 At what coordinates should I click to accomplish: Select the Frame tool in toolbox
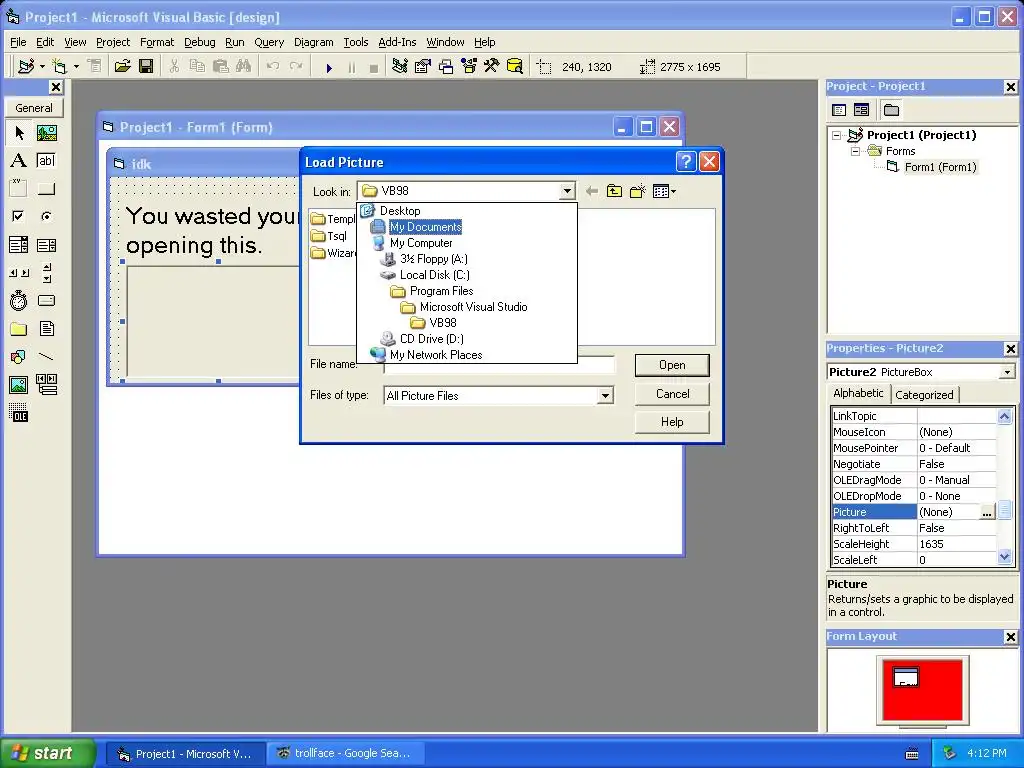coord(19,189)
